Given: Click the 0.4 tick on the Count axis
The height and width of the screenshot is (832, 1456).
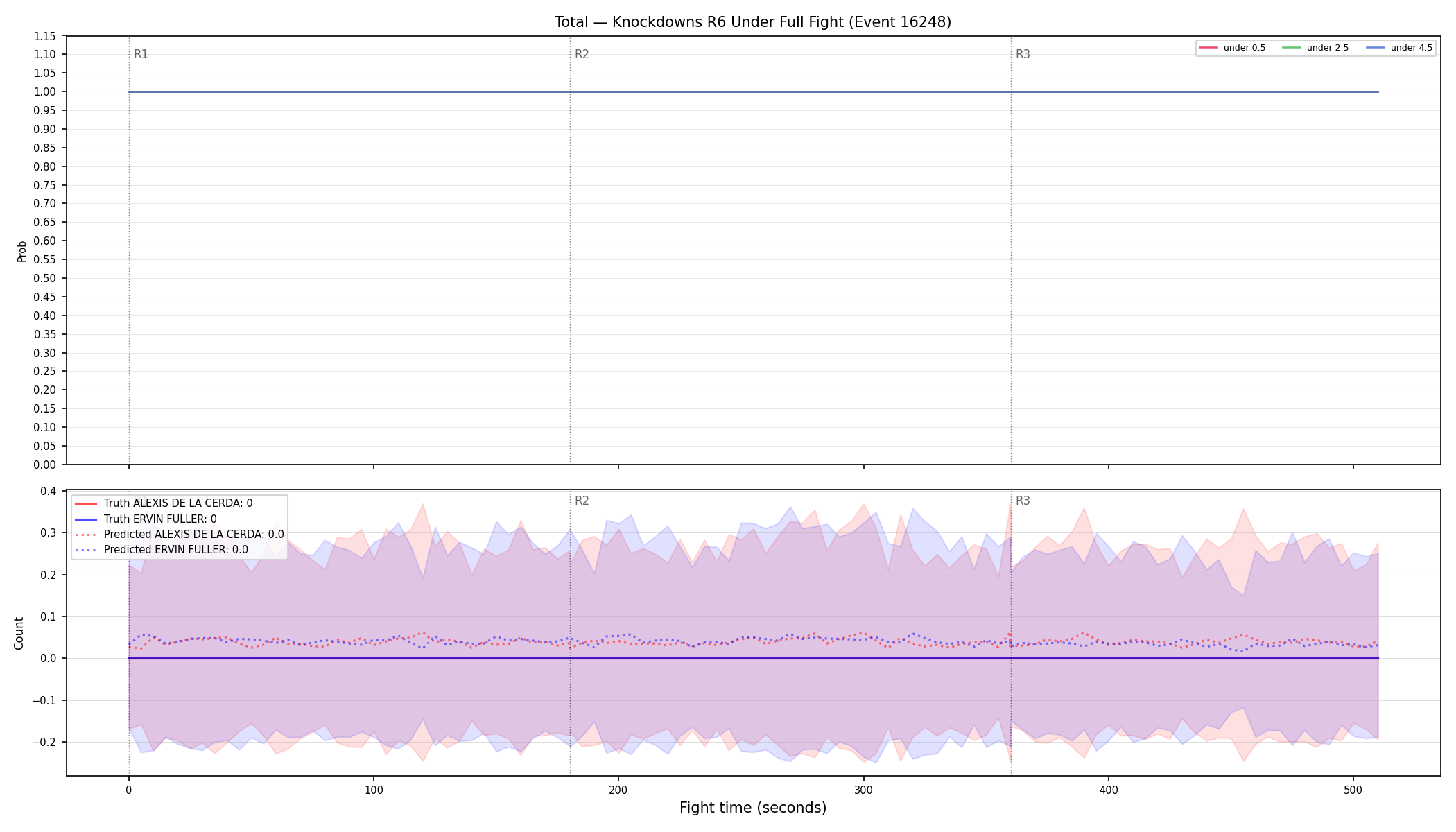Looking at the screenshot, I should 48,492.
